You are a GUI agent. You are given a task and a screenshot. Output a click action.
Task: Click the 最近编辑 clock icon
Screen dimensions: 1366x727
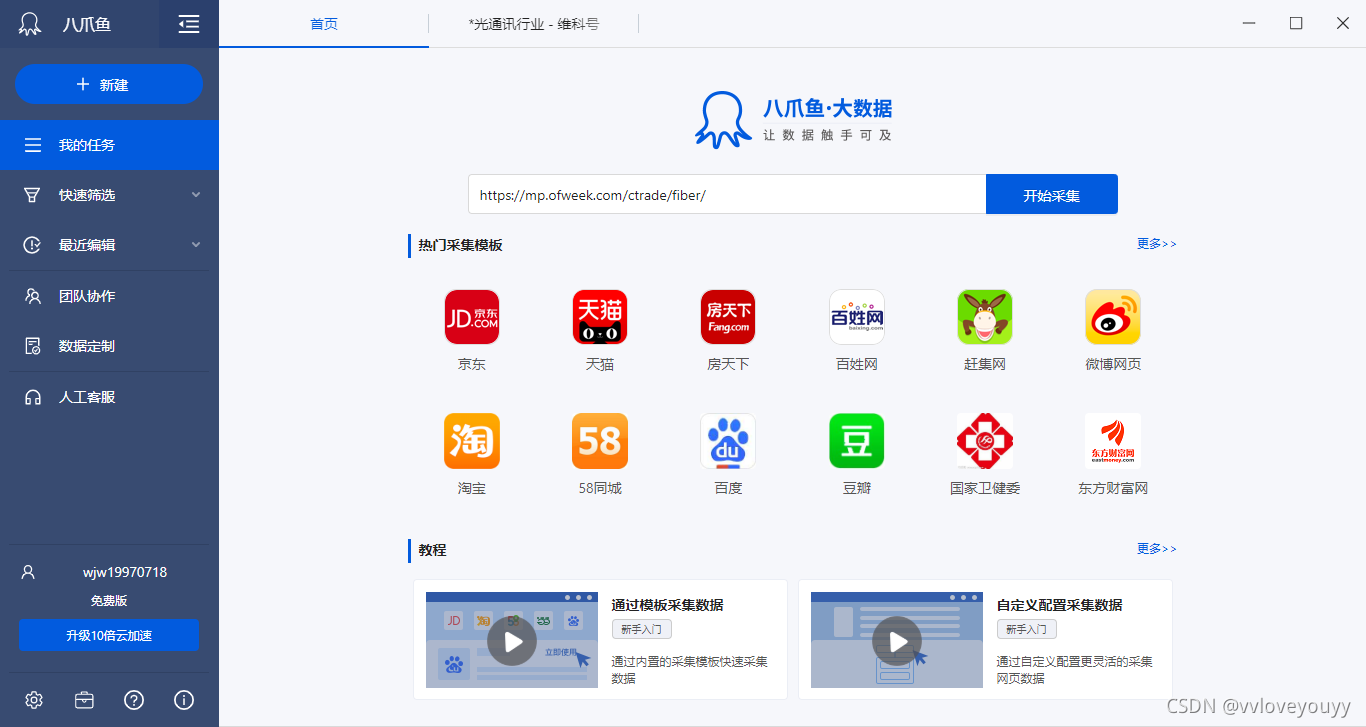[33, 245]
